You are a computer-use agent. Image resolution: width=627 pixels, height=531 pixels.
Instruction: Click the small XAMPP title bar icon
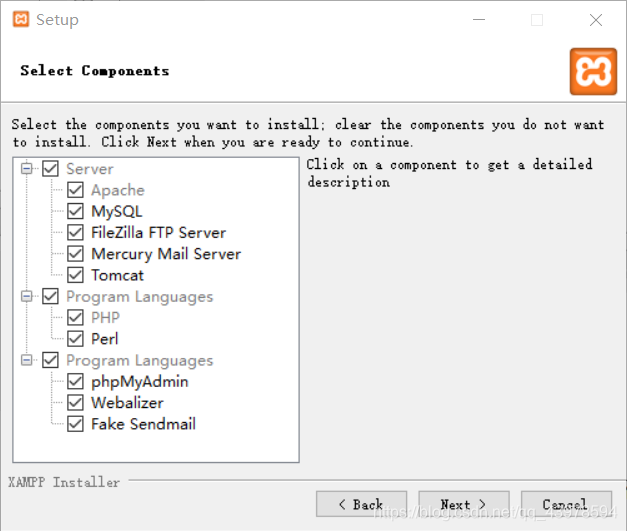coord(21,19)
